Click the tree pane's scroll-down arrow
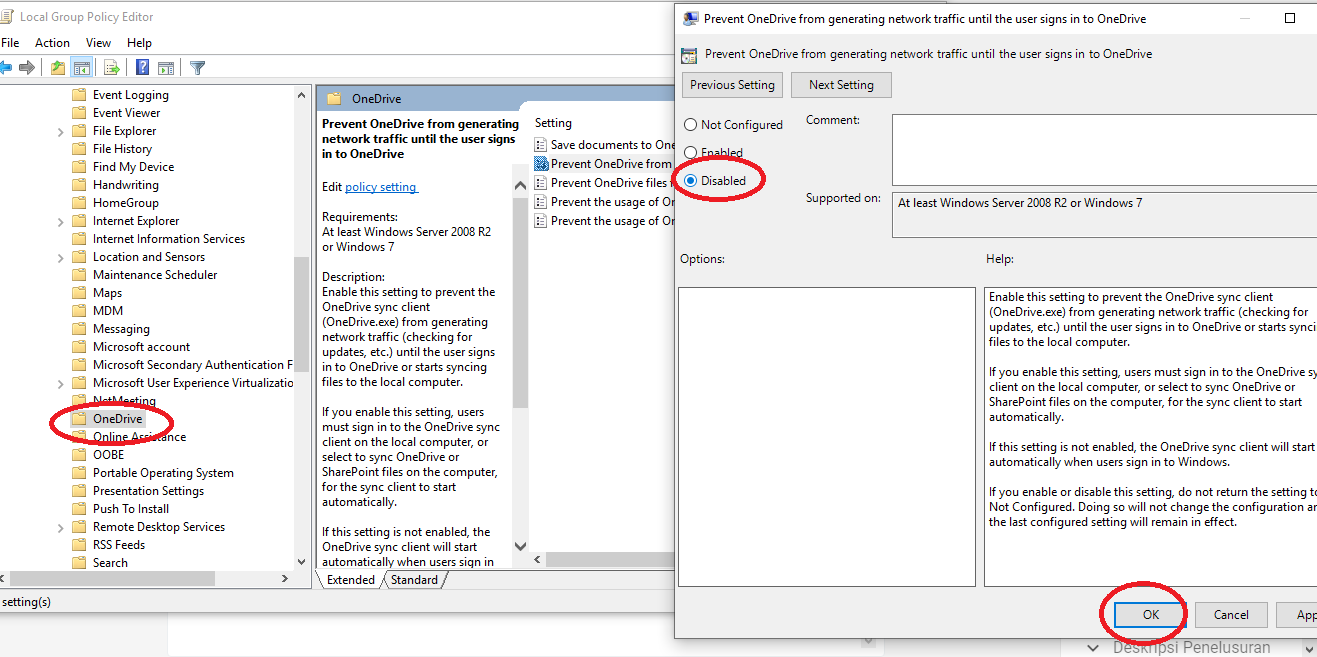 302,563
